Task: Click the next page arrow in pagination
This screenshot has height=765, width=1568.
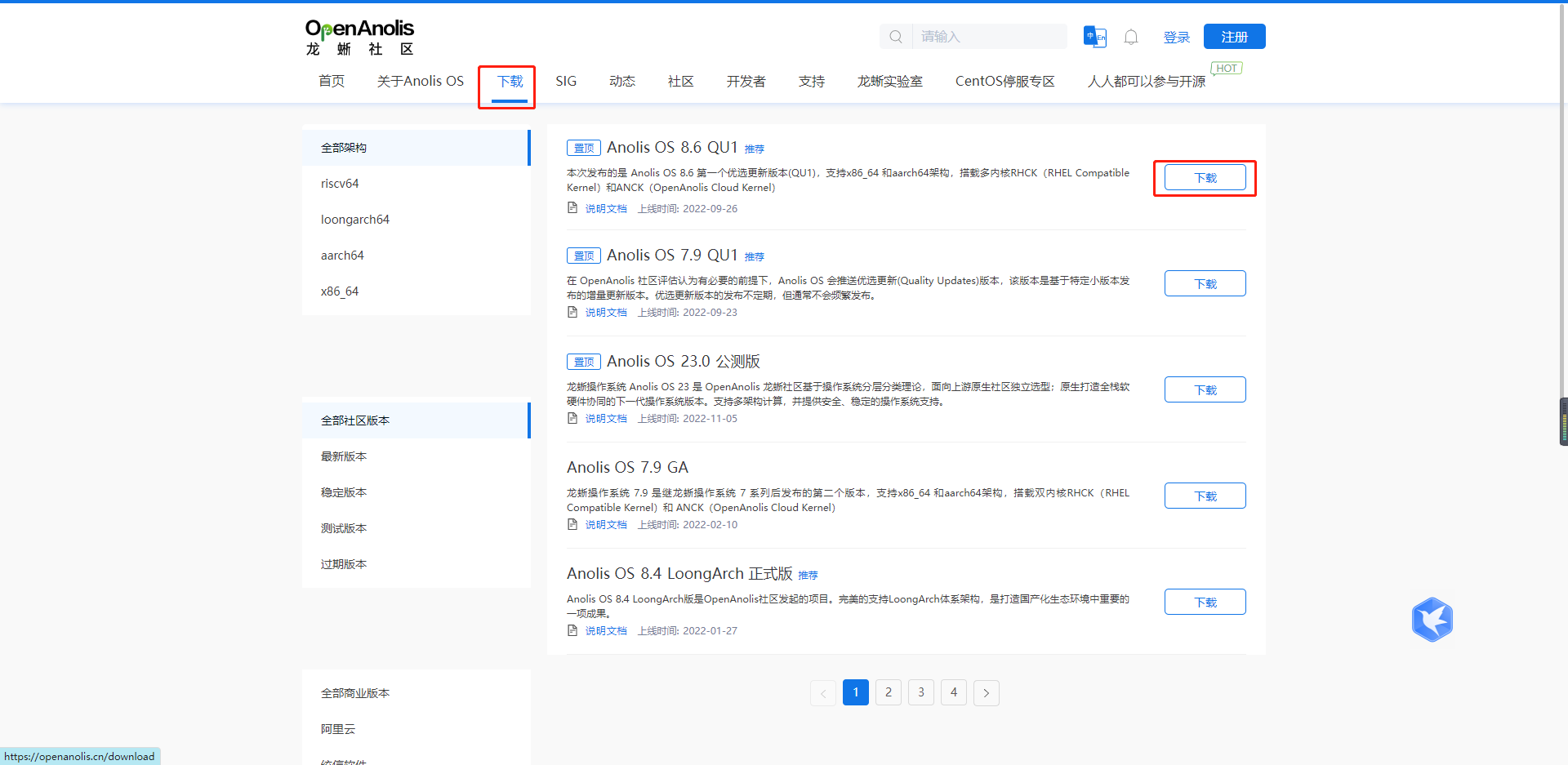Action: click(x=986, y=692)
